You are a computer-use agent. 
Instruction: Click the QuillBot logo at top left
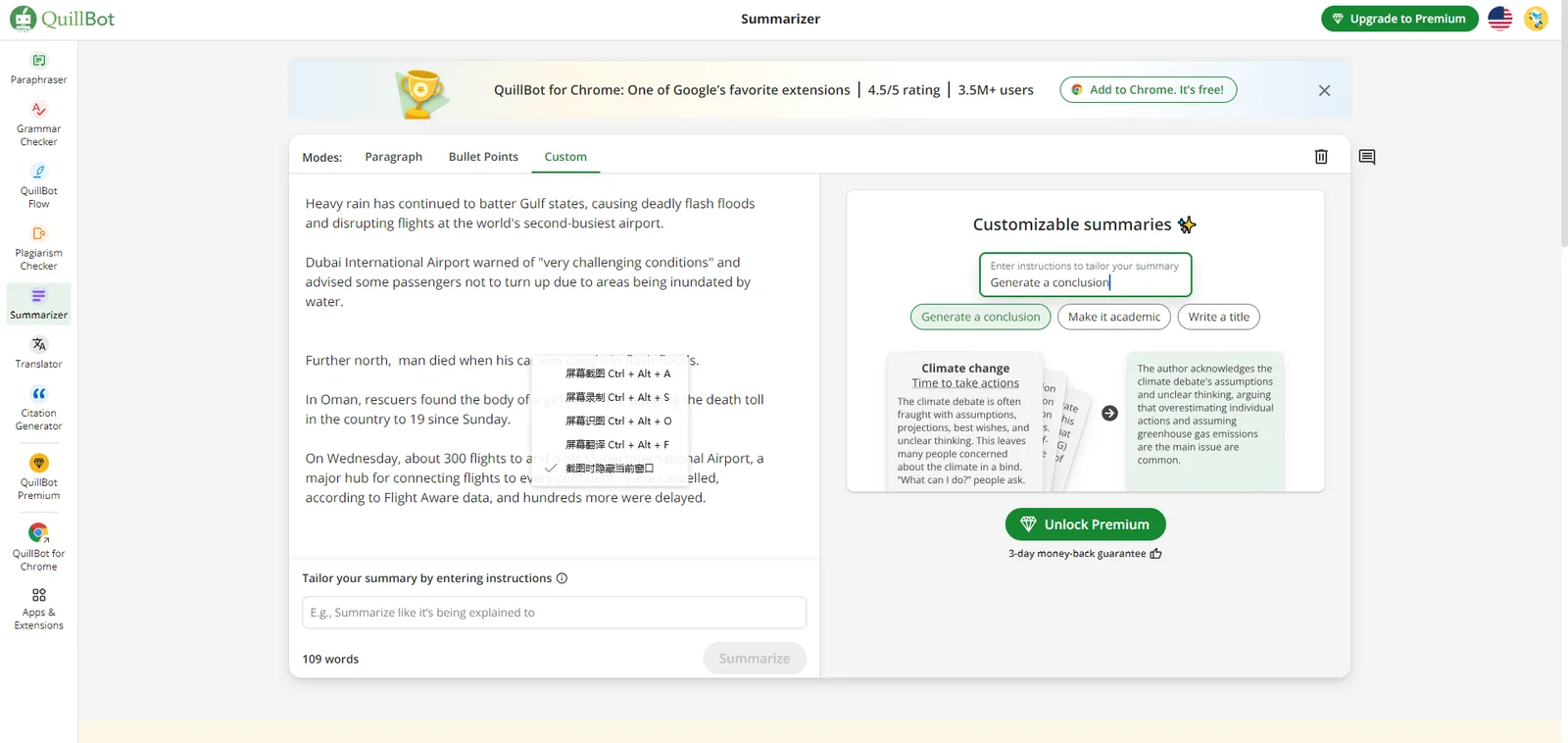pos(62,19)
